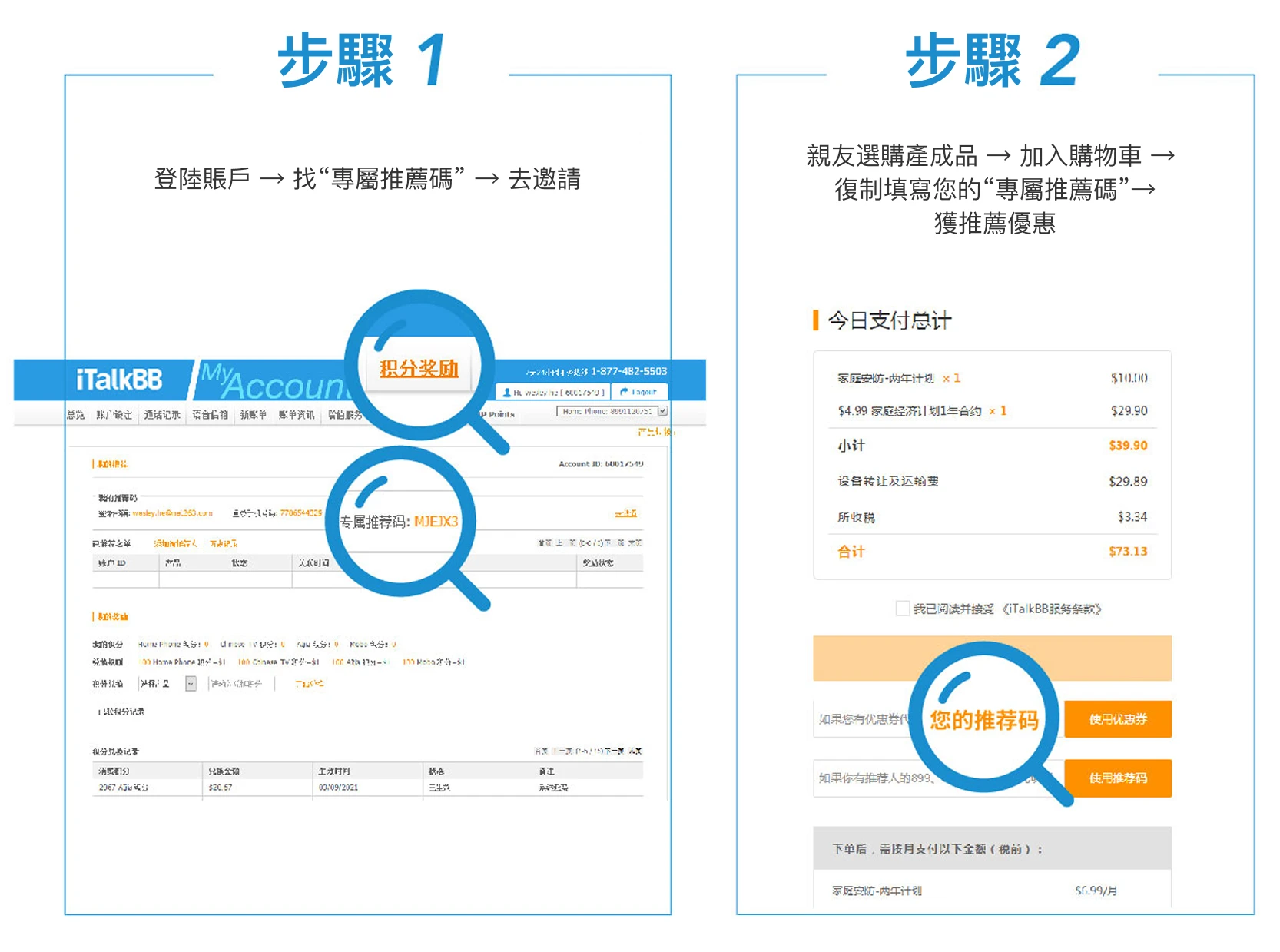
Task: Open the Home Phone number dropdown
Action: click(x=662, y=411)
